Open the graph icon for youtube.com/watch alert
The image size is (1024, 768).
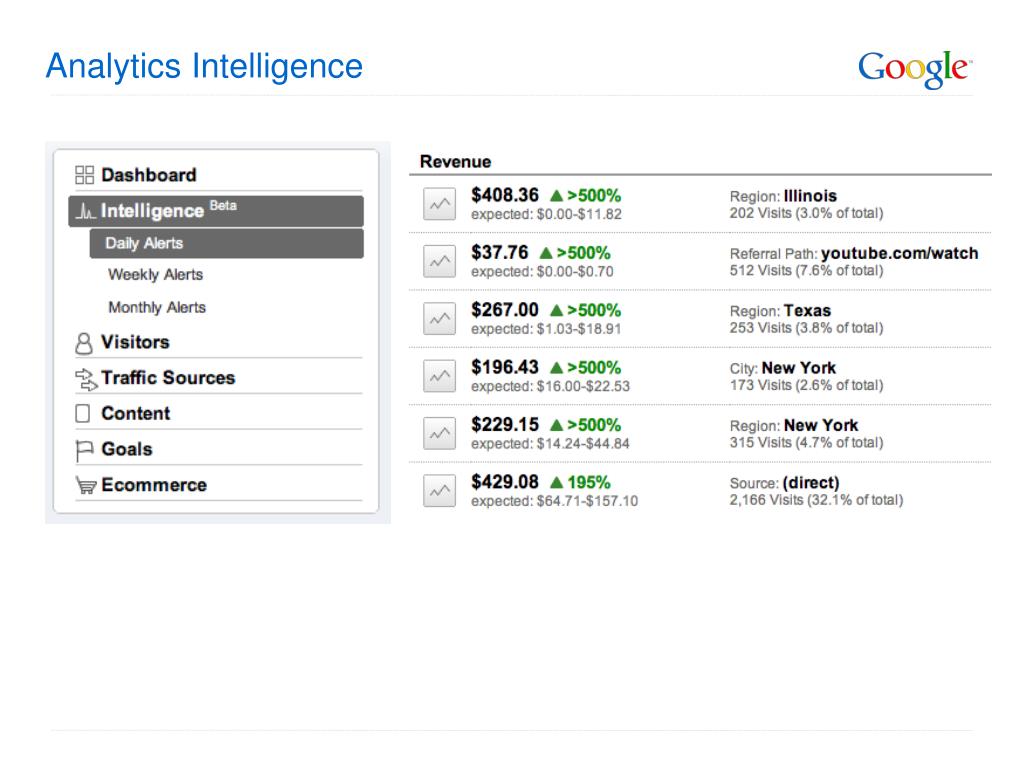click(x=440, y=261)
